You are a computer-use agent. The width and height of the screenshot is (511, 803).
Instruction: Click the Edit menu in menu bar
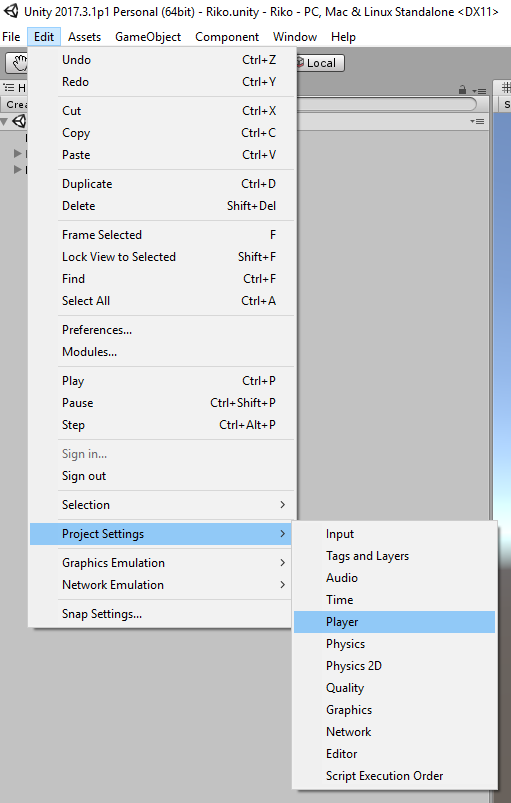point(44,37)
